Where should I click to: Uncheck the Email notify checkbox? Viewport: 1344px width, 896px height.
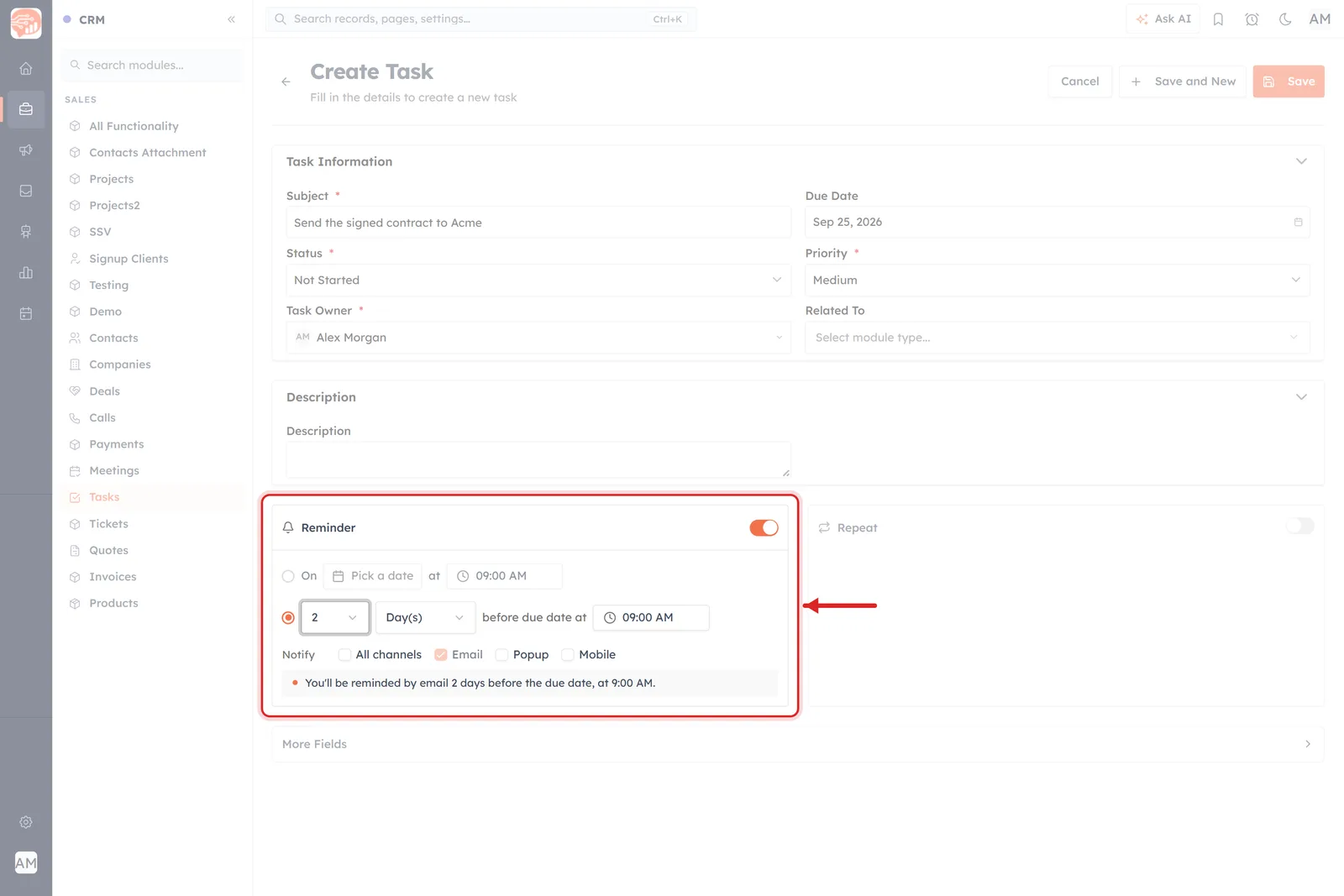tap(440, 654)
